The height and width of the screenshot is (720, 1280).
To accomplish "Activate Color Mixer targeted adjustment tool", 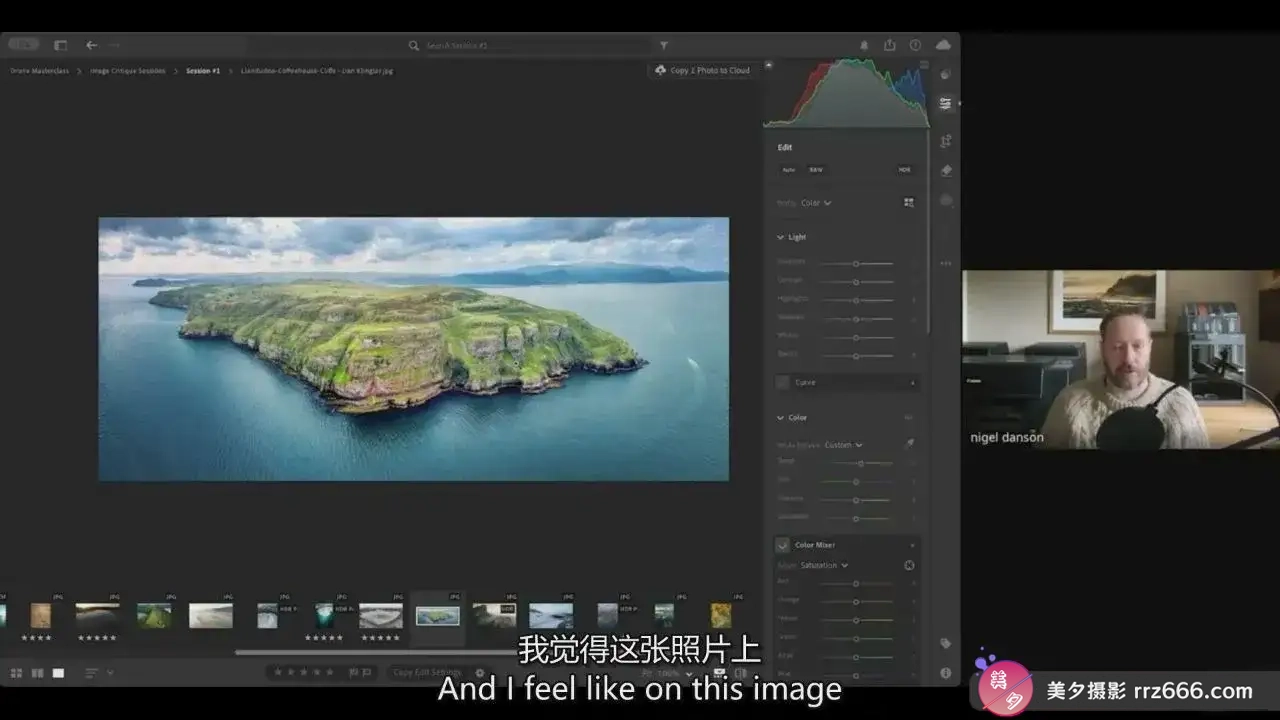I will click(x=909, y=565).
